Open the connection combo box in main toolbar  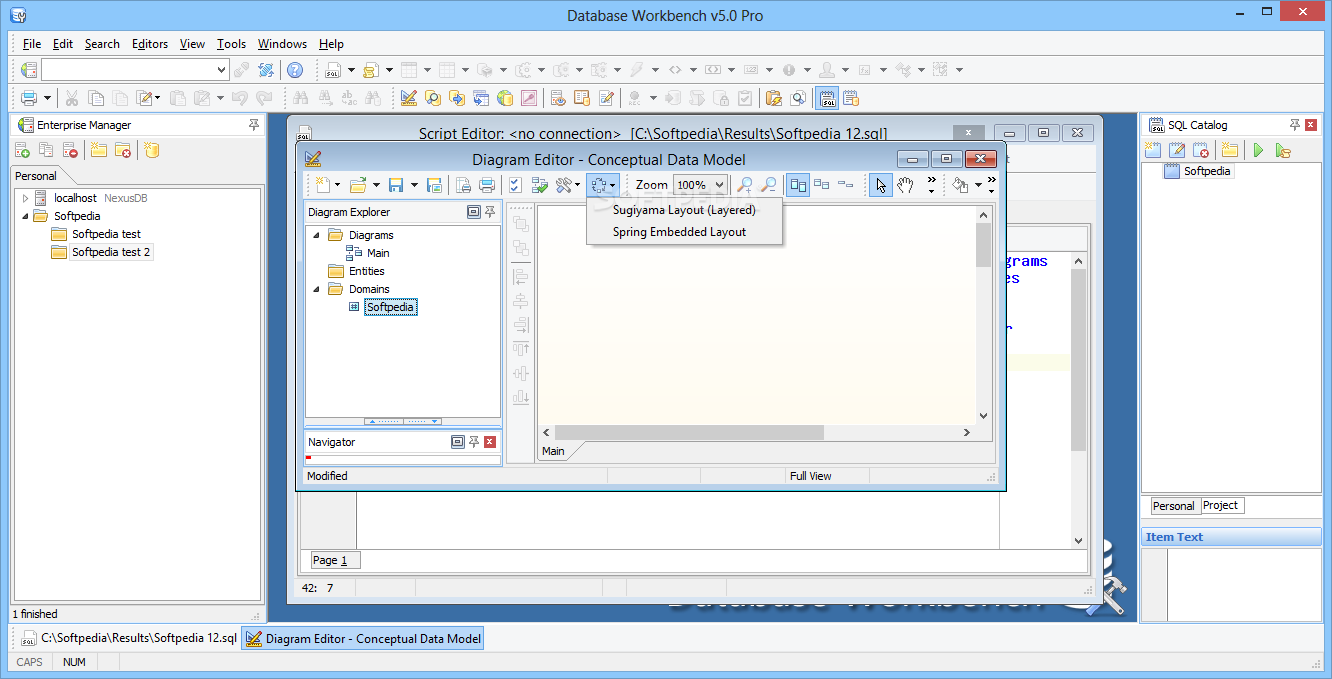pyautogui.click(x=222, y=70)
